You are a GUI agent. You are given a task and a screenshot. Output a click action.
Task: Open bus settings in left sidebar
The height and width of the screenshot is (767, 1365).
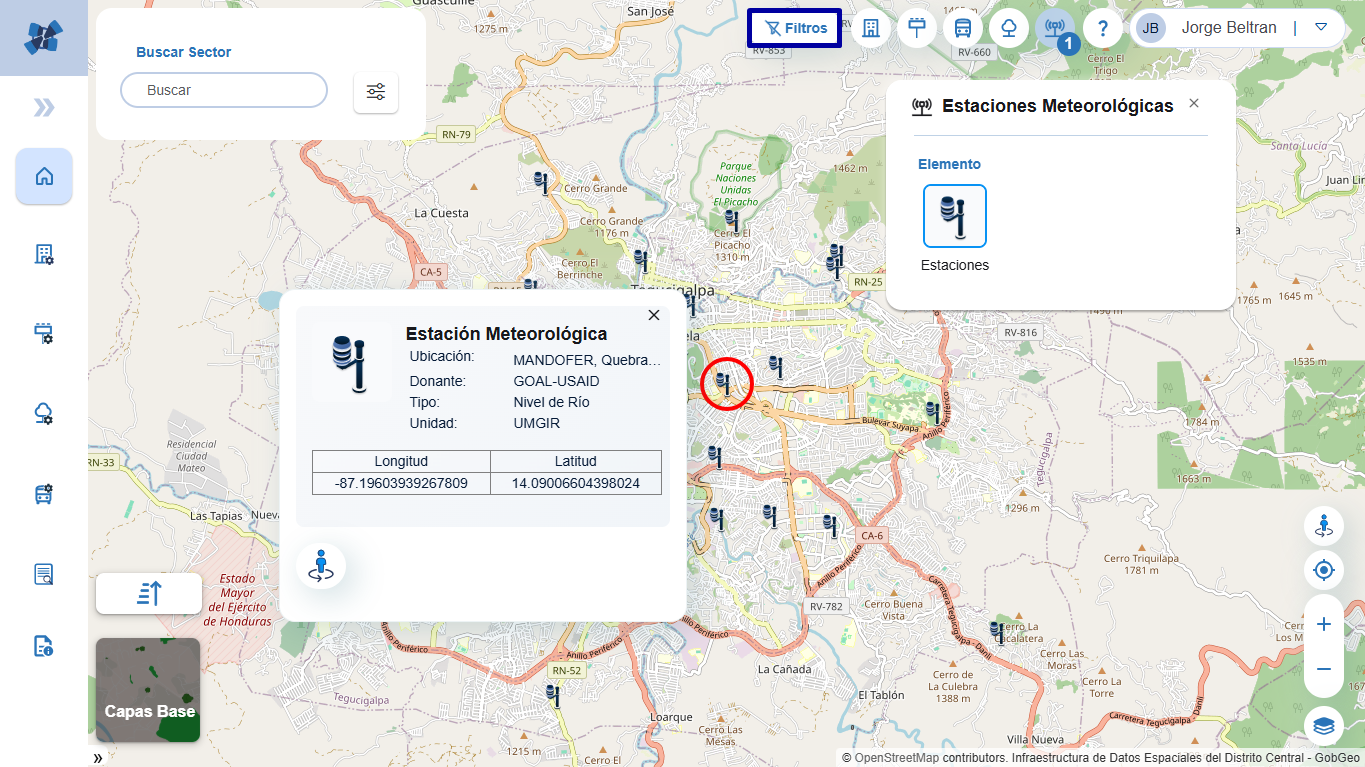coord(44,493)
